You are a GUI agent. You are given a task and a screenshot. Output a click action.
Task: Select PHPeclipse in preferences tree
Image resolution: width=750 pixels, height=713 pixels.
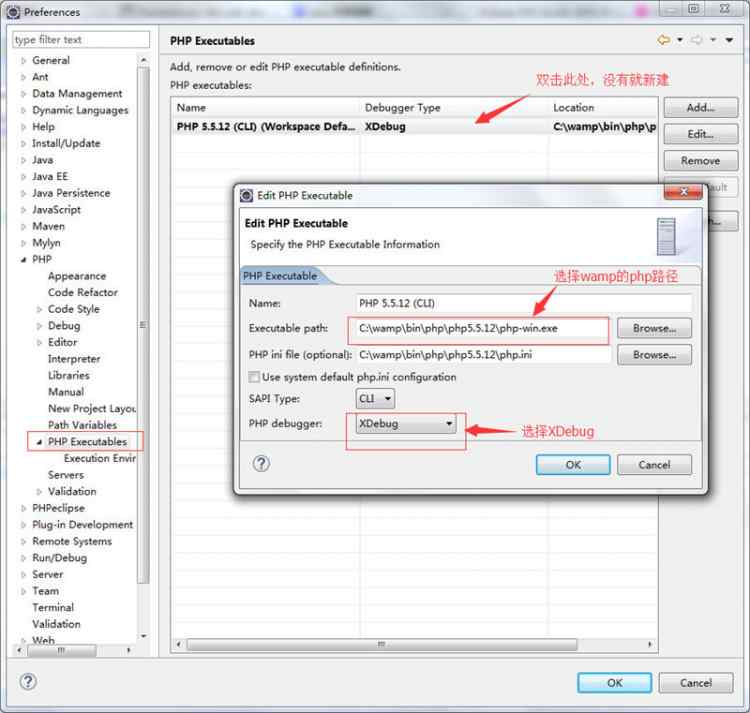[x=58, y=508]
